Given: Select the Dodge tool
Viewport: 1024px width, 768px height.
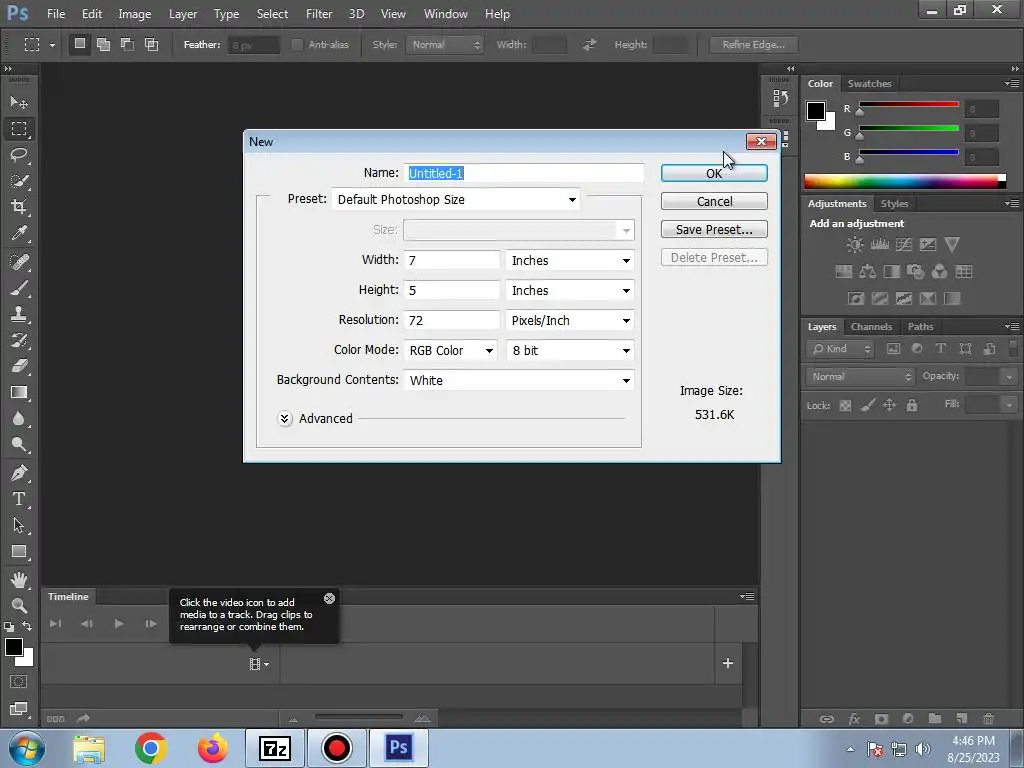Looking at the screenshot, I should 19,445.
